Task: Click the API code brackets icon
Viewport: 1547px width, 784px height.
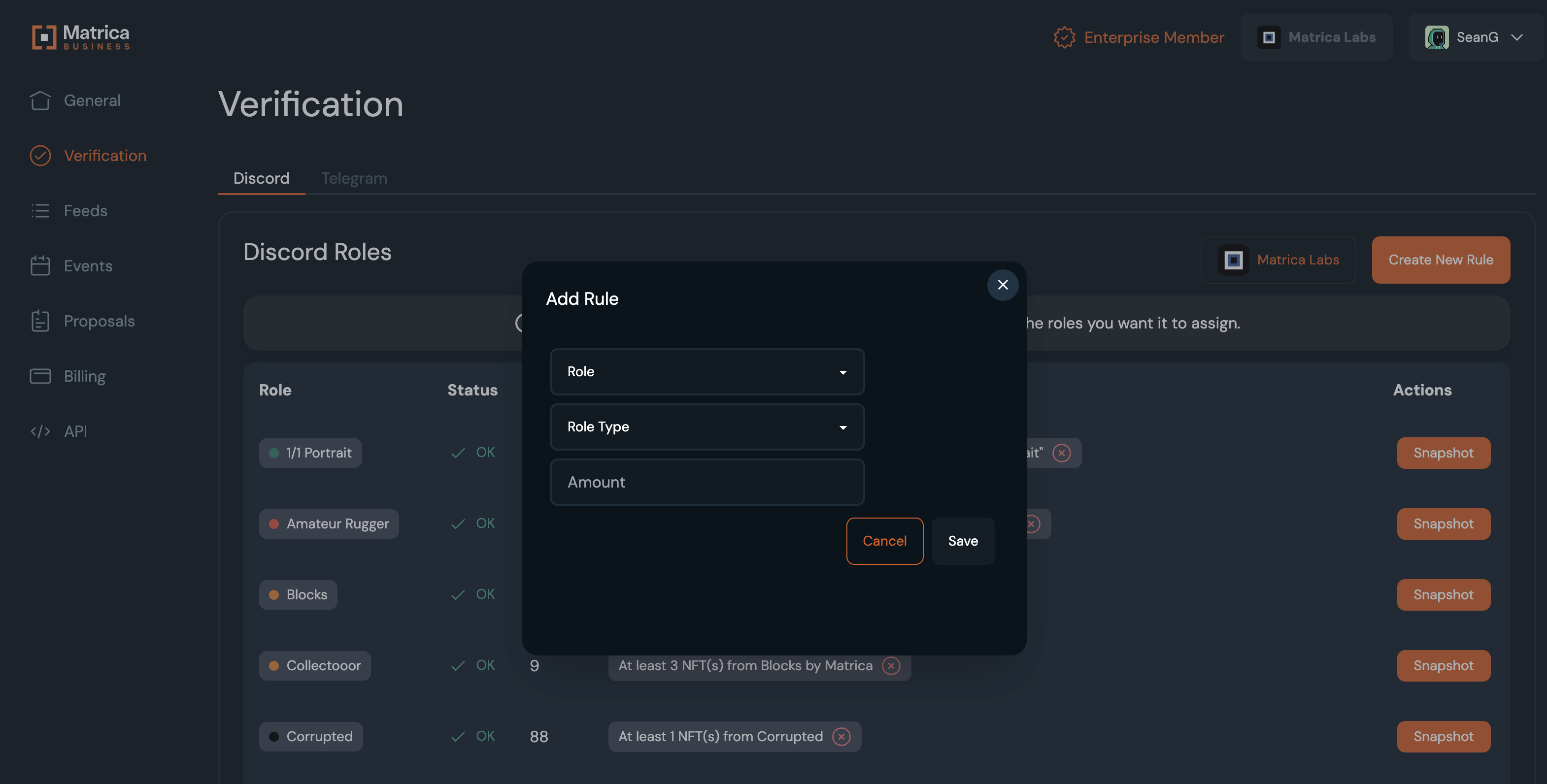Action: point(40,431)
